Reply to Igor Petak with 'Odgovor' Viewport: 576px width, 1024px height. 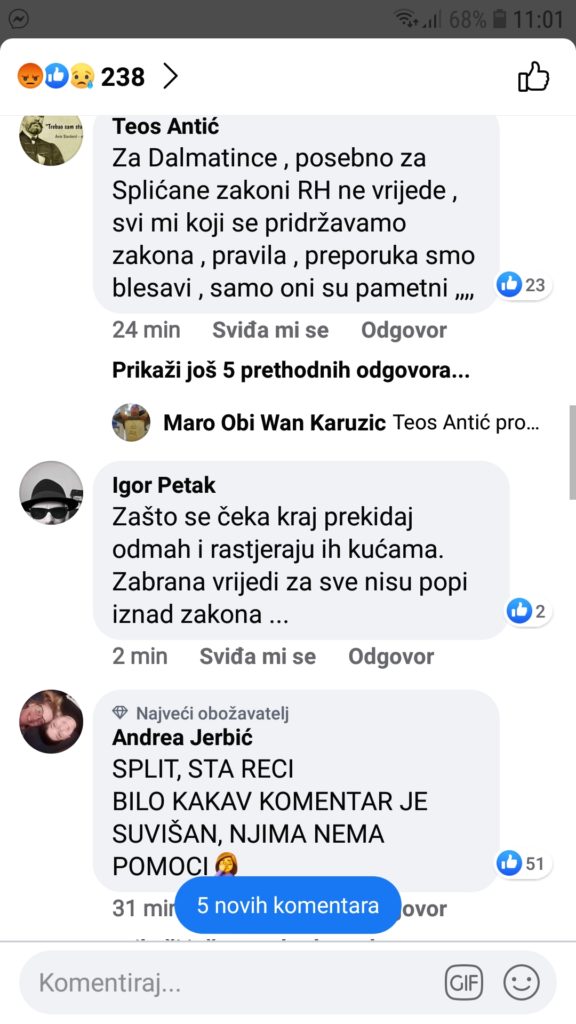click(391, 656)
